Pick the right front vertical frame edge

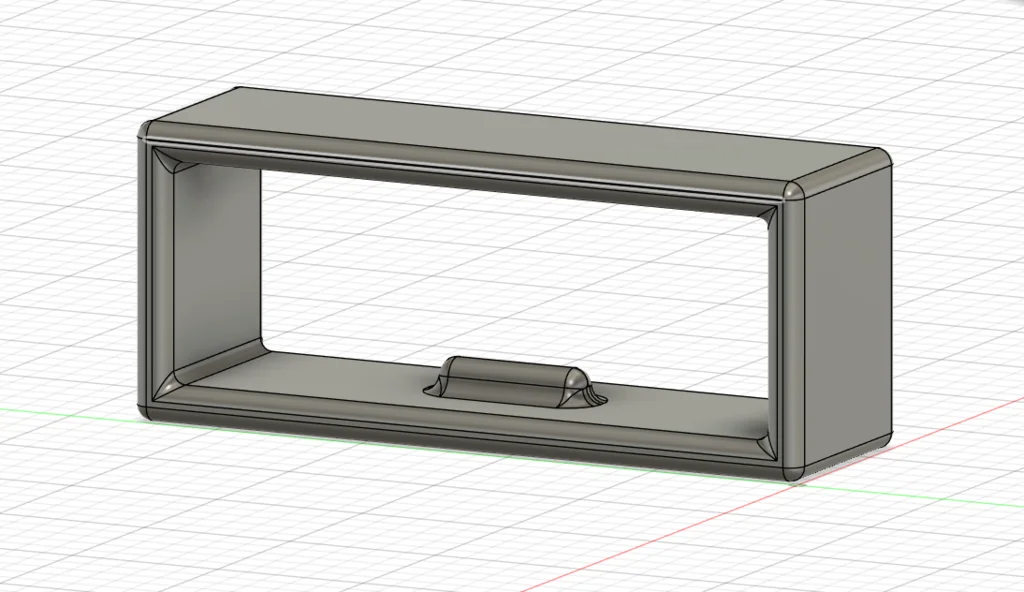point(791,330)
